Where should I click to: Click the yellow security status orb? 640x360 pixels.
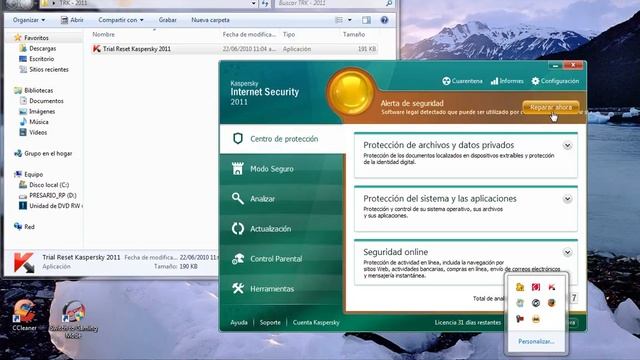click(351, 92)
